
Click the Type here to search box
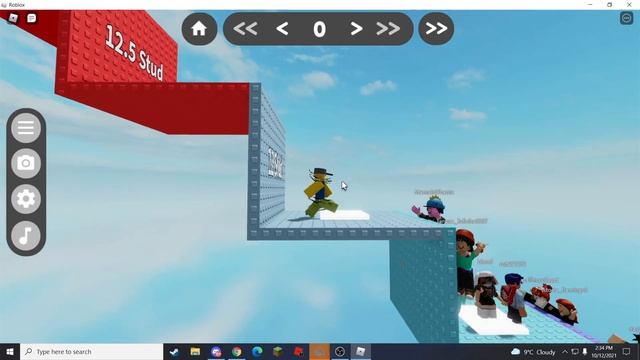click(x=91, y=351)
